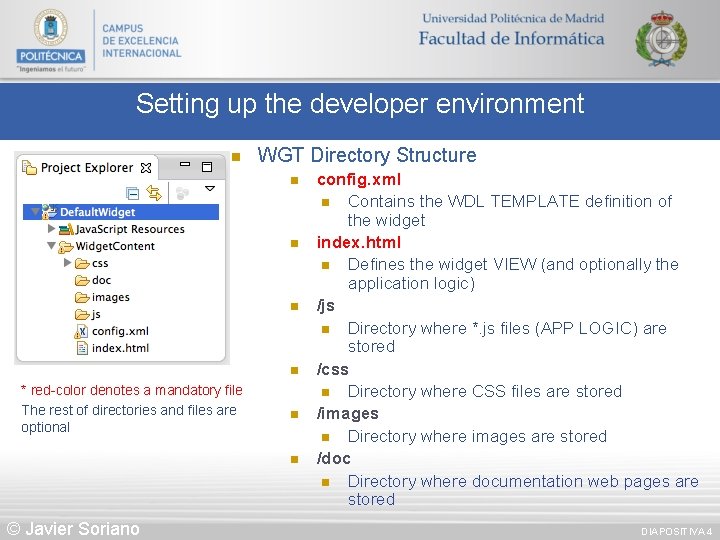Click the Facultad de Informática crest

coord(661,39)
